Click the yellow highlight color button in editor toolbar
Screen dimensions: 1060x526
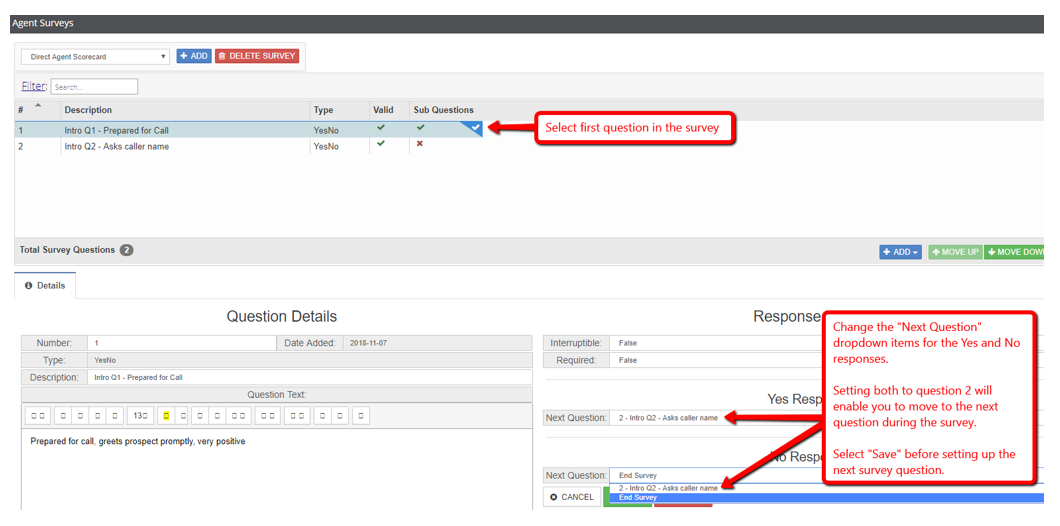[x=166, y=416]
